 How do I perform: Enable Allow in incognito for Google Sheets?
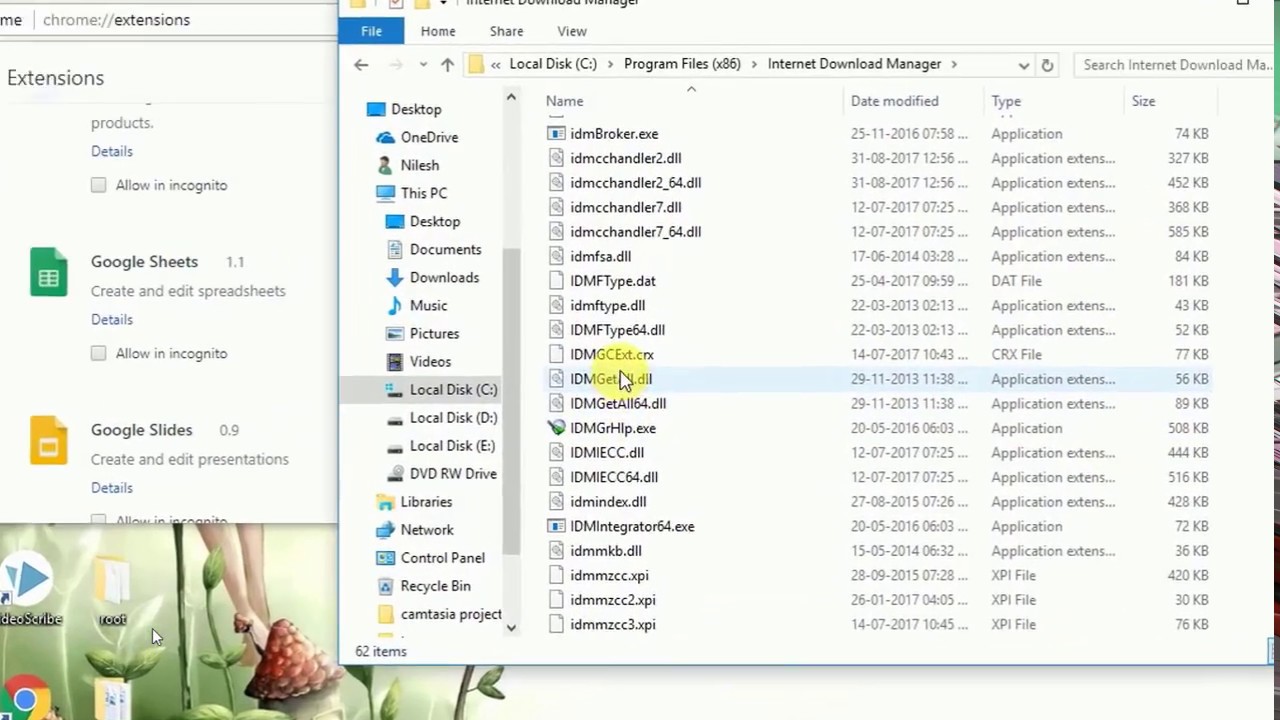point(98,353)
